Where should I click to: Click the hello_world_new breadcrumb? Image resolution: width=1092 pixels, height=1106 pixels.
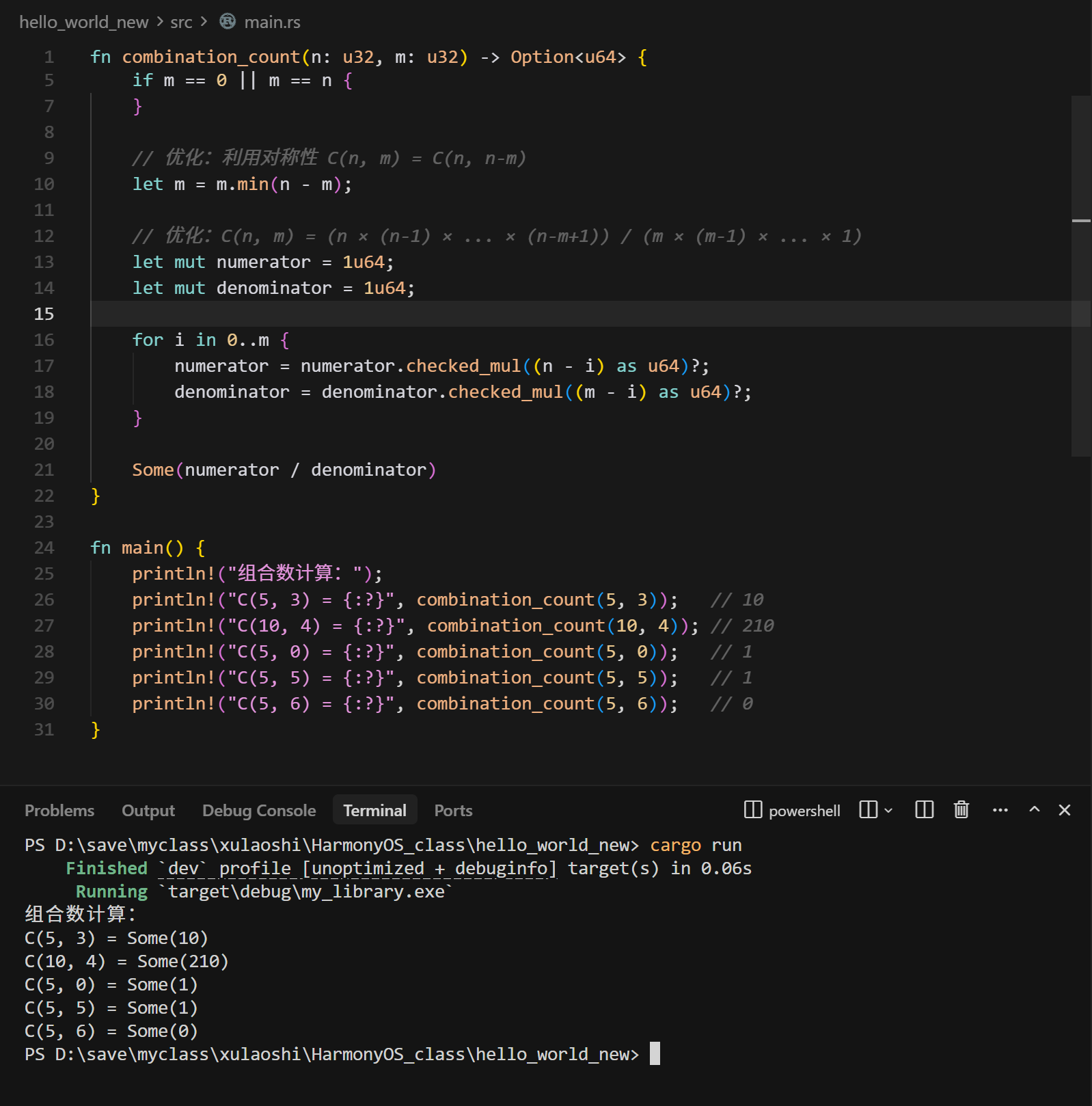pyautogui.click(x=83, y=23)
